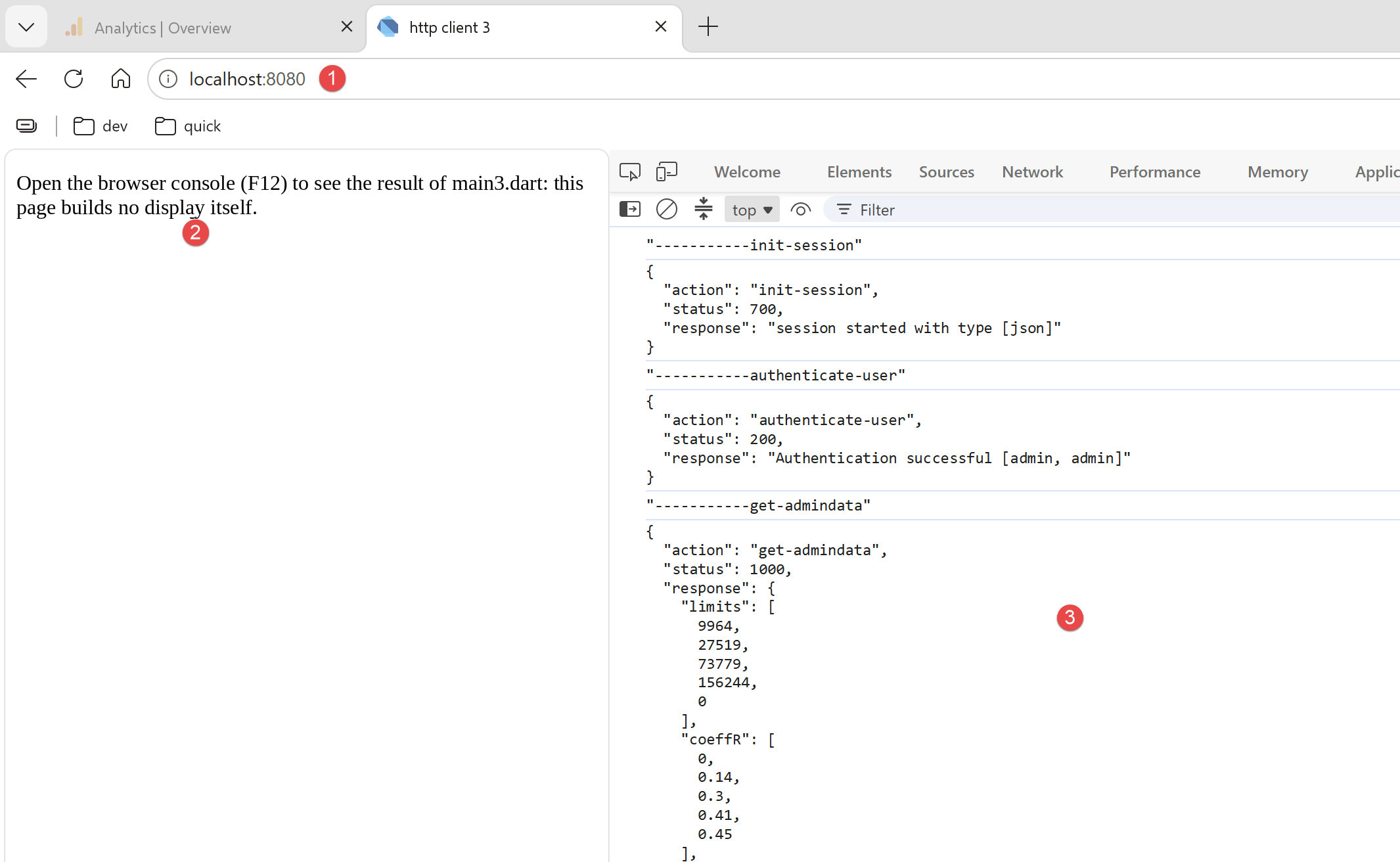This screenshot has height=862, width=1400.
Task: Click the "-----------authenticate-user" console line
Action: coord(775,375)
